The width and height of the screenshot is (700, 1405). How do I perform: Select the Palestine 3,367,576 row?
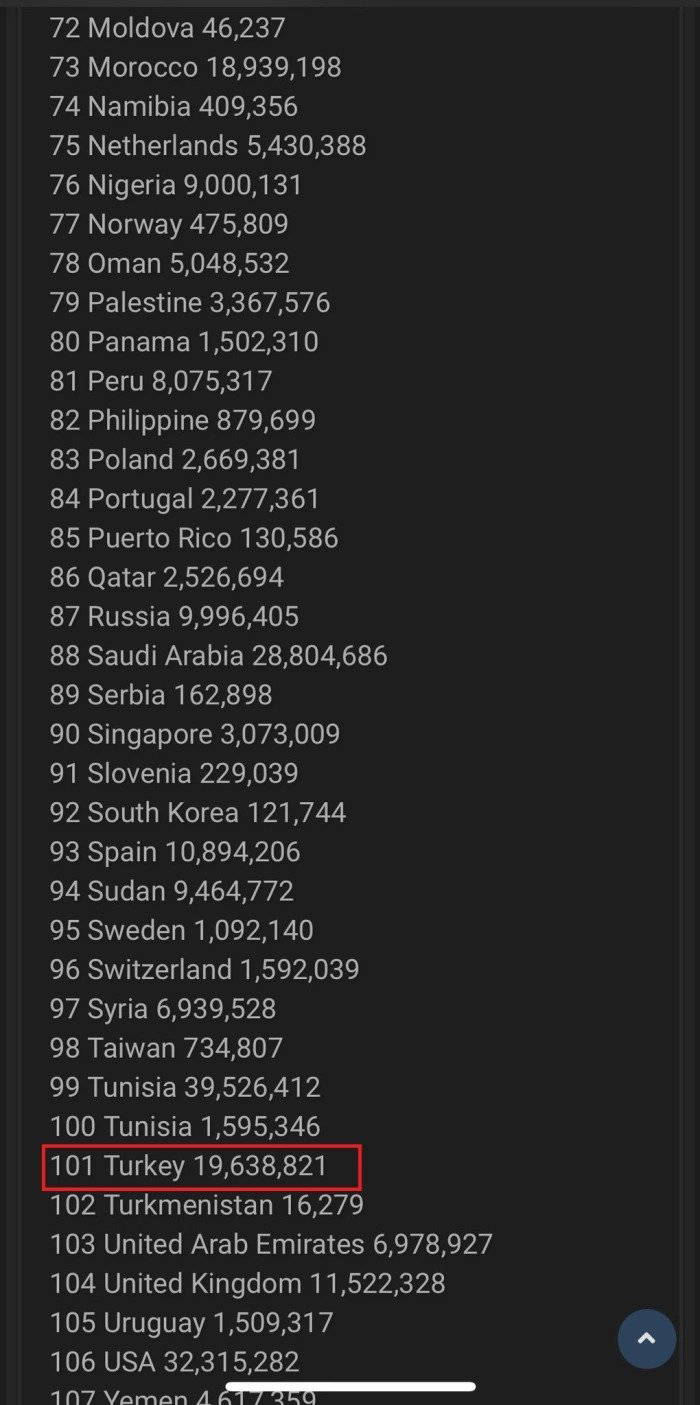coord(190,303)
